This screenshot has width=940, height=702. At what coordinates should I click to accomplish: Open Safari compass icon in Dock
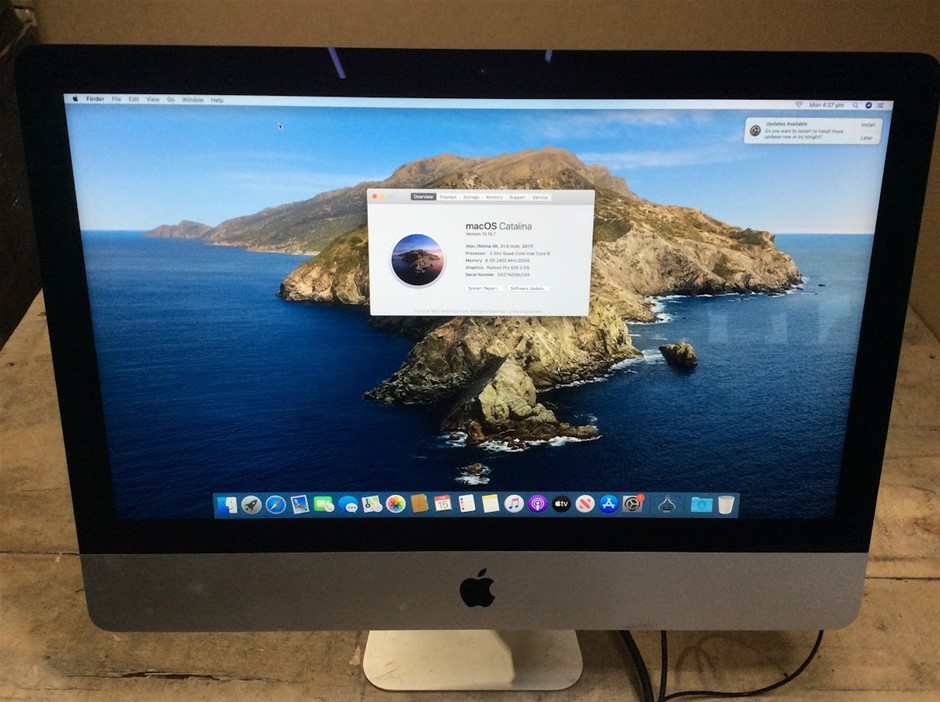click(x=276, y=505)
